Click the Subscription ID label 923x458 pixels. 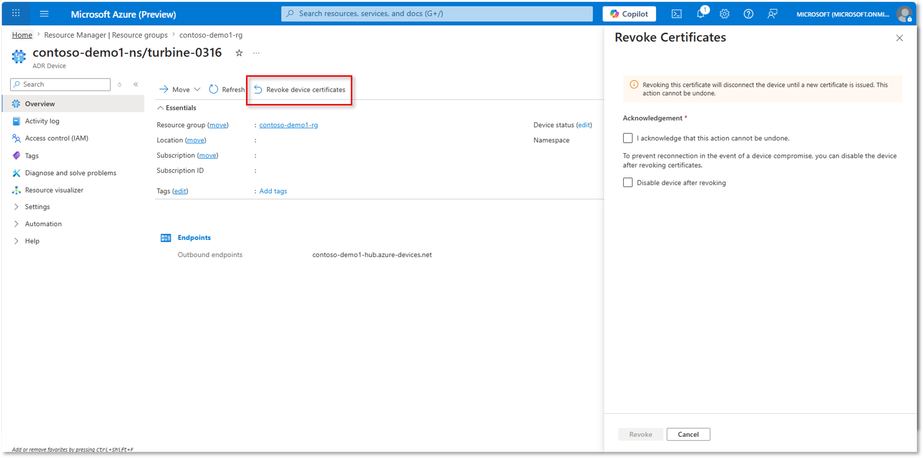pyautogui.click(x=180, y=171)
